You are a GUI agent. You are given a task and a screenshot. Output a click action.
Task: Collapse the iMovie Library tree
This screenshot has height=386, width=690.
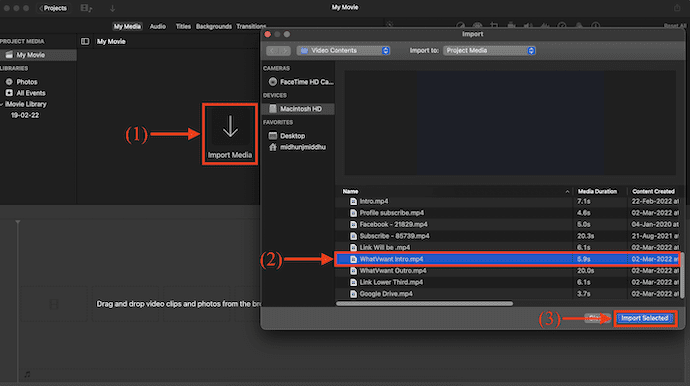(2, 104)
